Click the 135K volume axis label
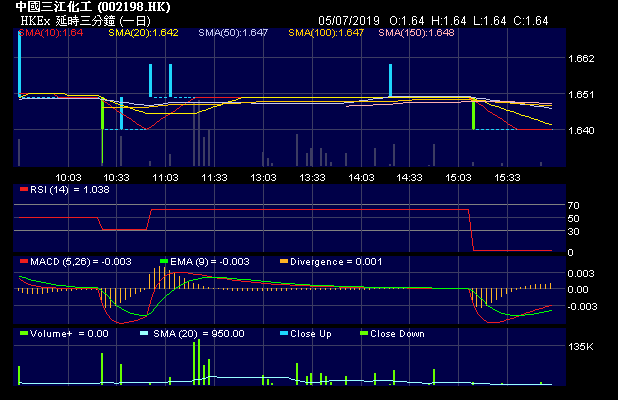Viewport: 618px width, 400px height. pos(581,347)
